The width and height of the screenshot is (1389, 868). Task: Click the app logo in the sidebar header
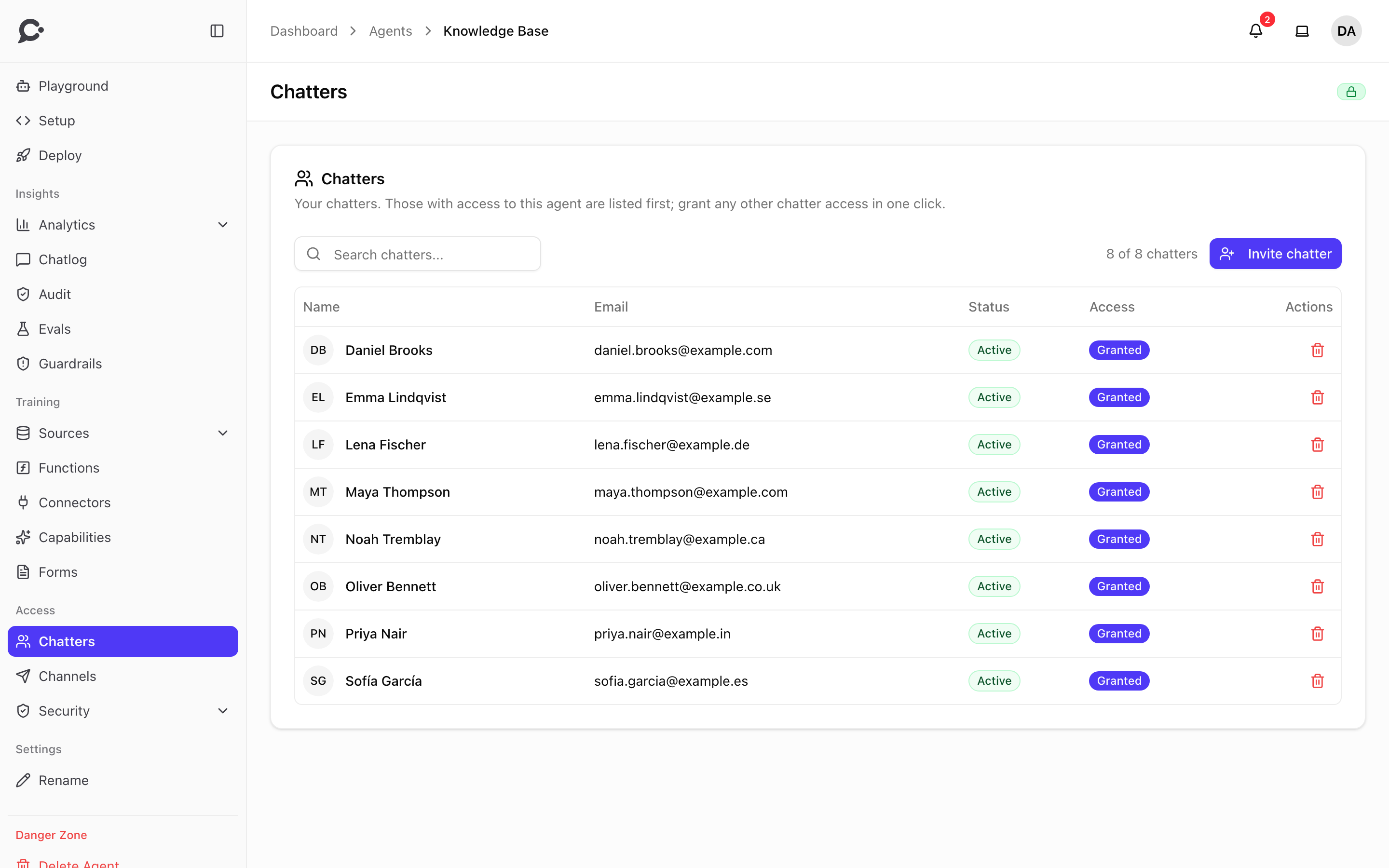point(31,31)
